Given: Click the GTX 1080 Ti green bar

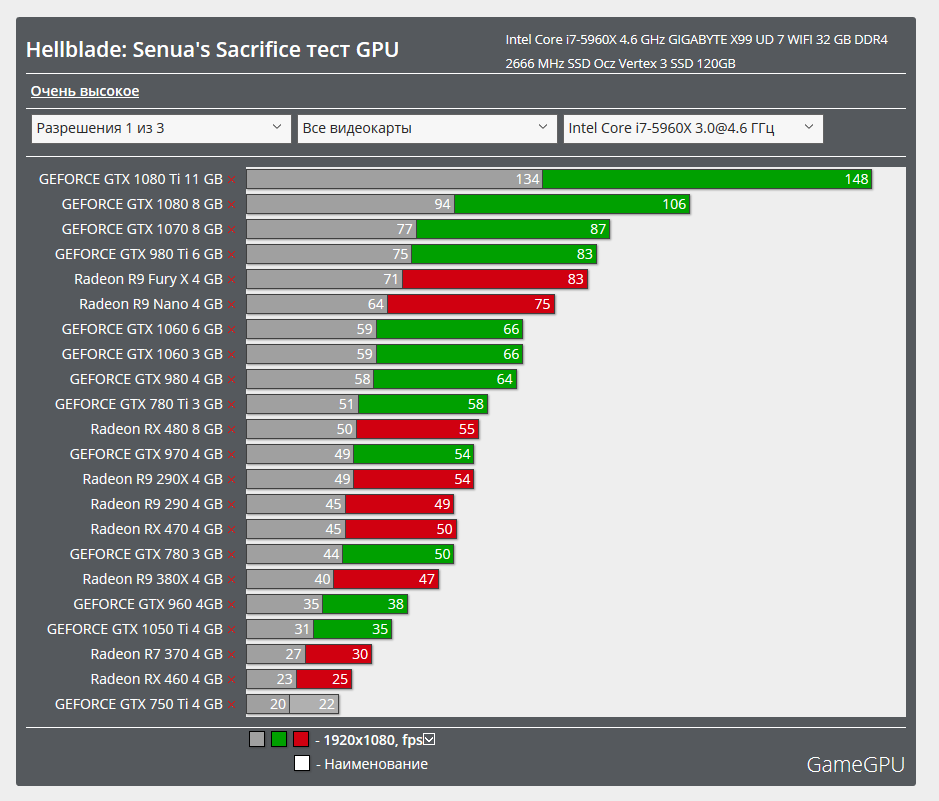Looking at the screenshot, I should [x=706, y=179].
